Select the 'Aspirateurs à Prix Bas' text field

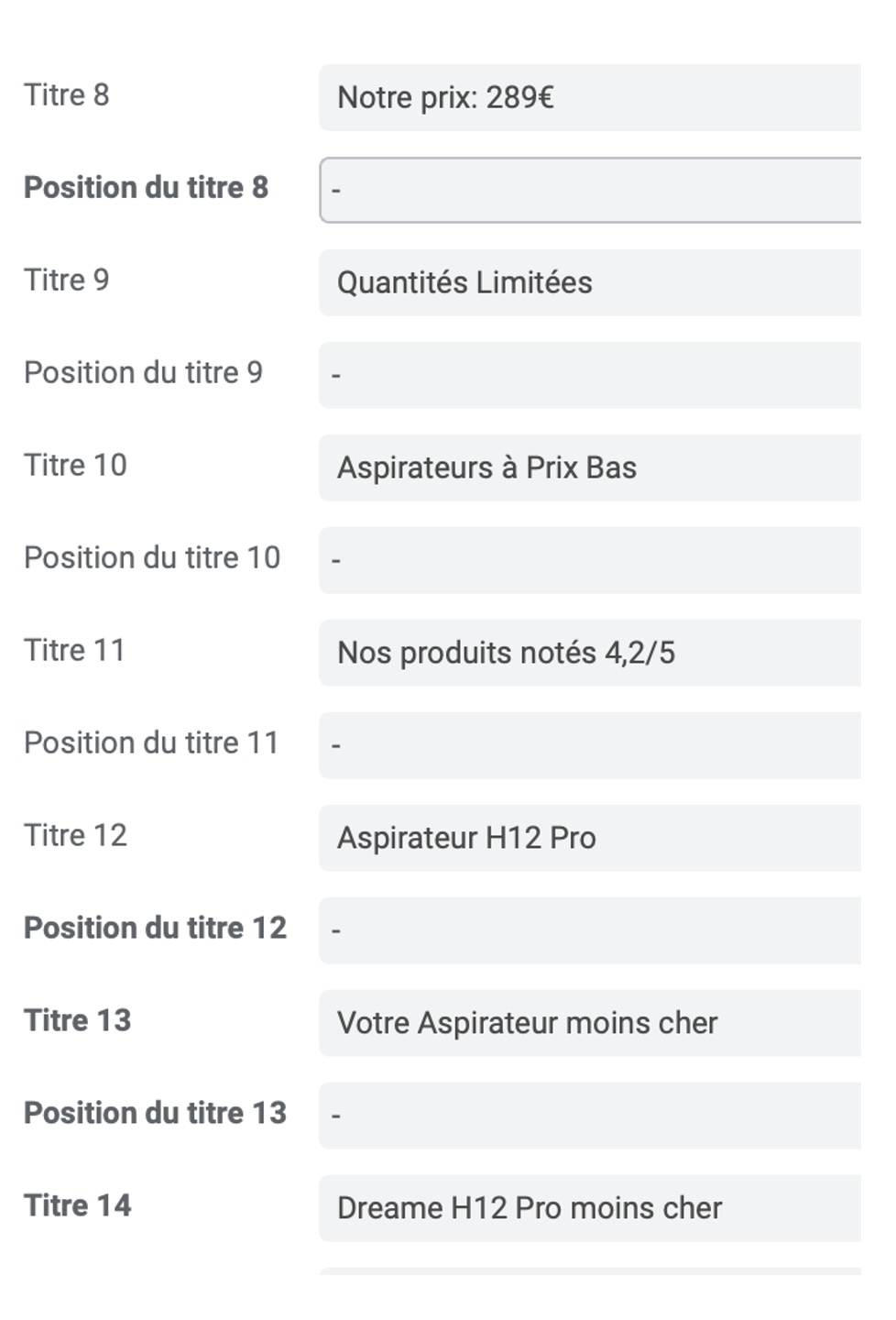[x=590, y=467]
